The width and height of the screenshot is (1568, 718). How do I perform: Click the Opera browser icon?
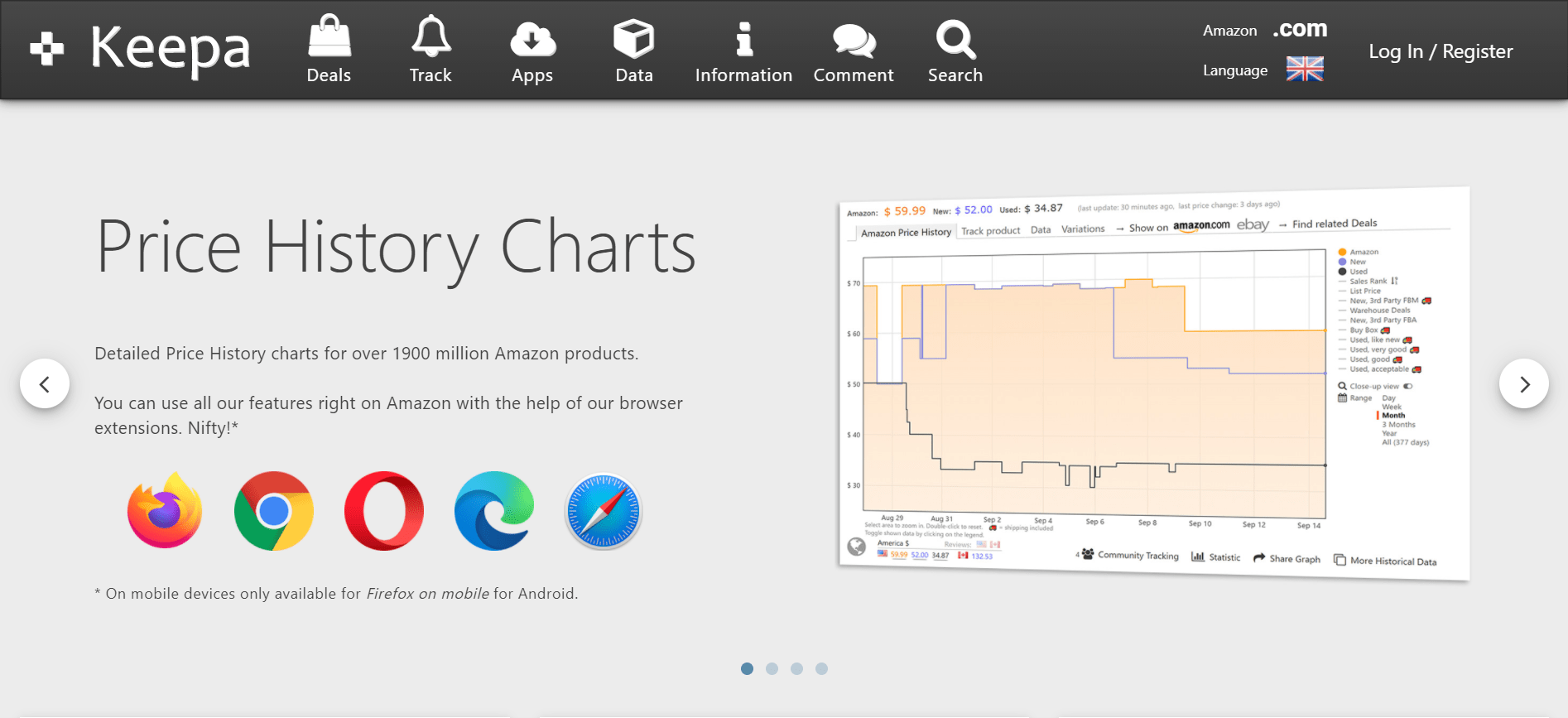384,511
